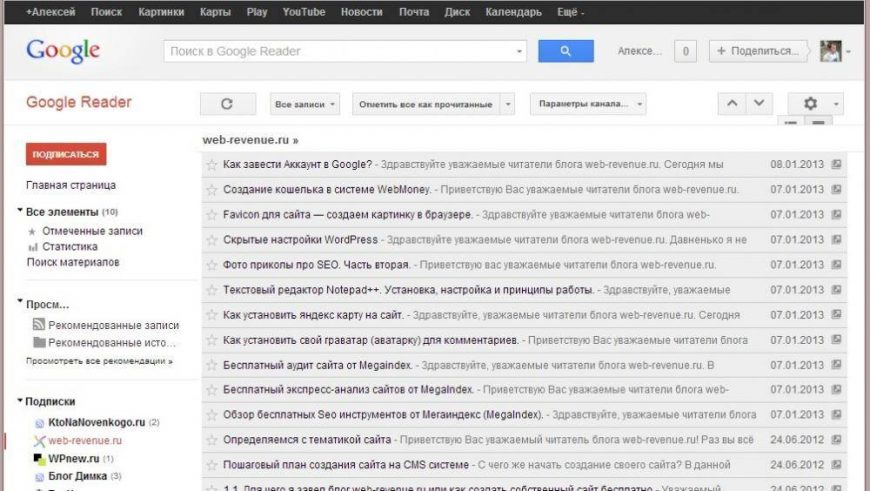Star the 'Favicon для сайта' entry
Image resolution: width=870 pixels, height=491 pixels.
pos(211,215)
